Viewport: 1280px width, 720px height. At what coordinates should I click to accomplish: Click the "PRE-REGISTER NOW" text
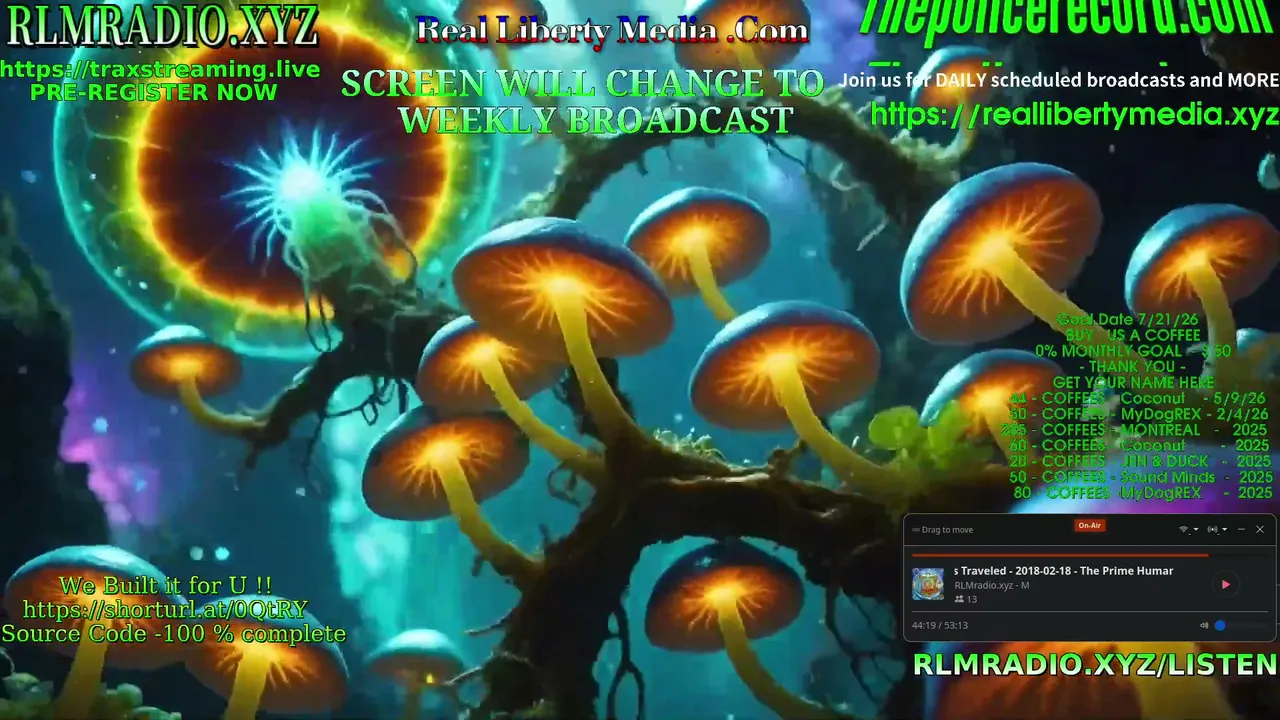154,93
